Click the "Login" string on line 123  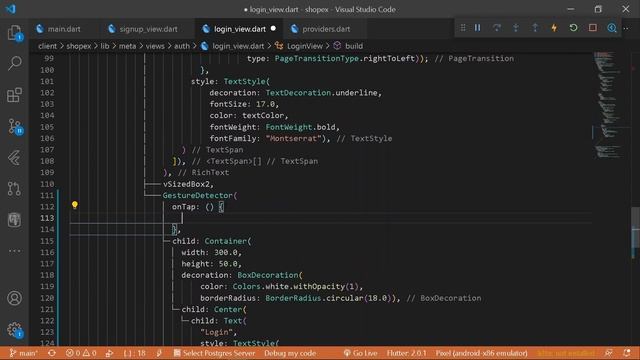[216, 332]
